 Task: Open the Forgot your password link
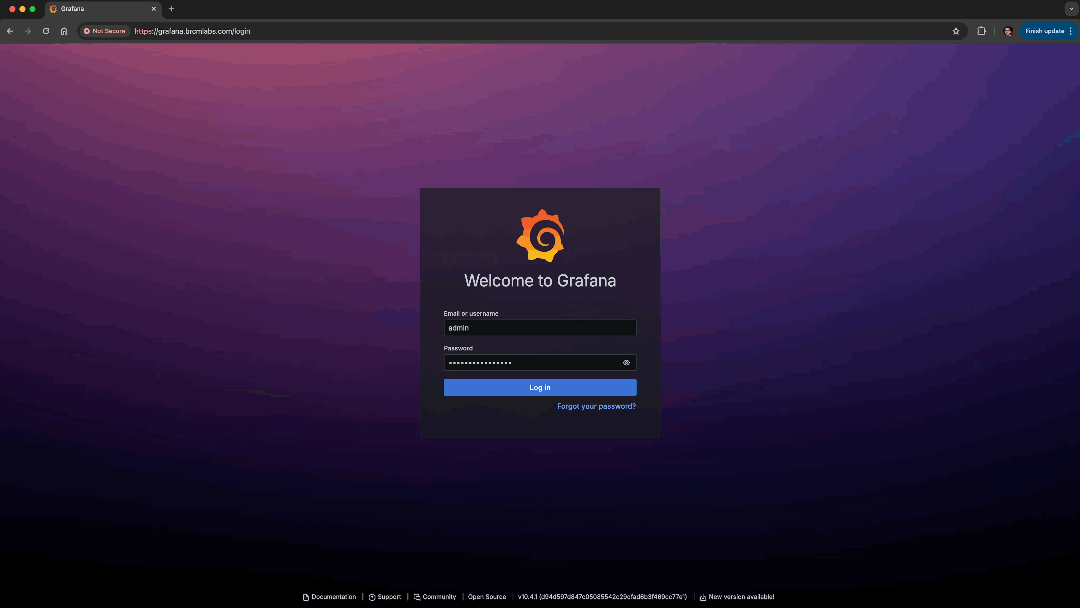pyautogui.click(x=596, y=406)
